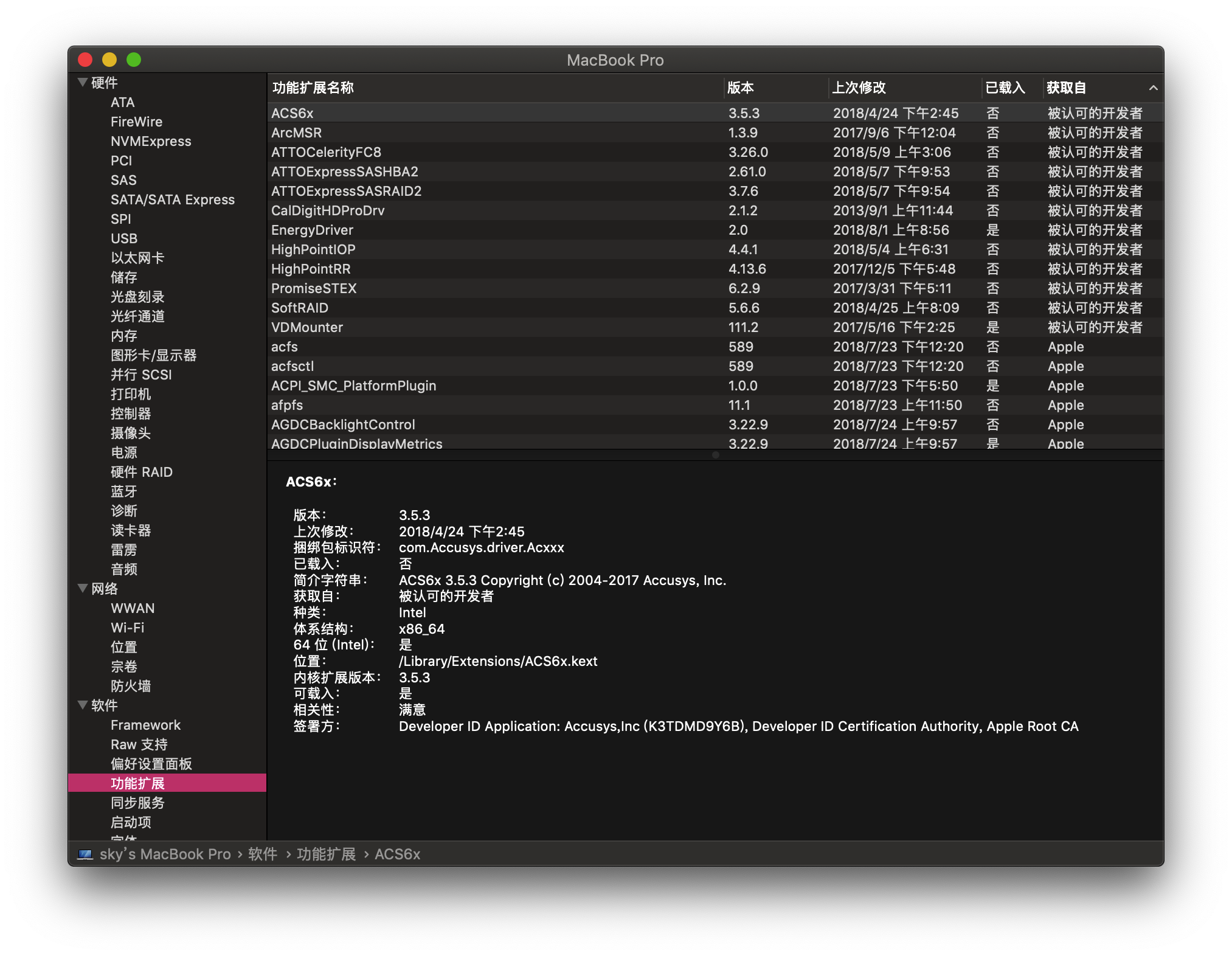Select 硬件 RAID in the sidebar
The width and height of the screenshot is (1232, 956).
pos(141,472)
